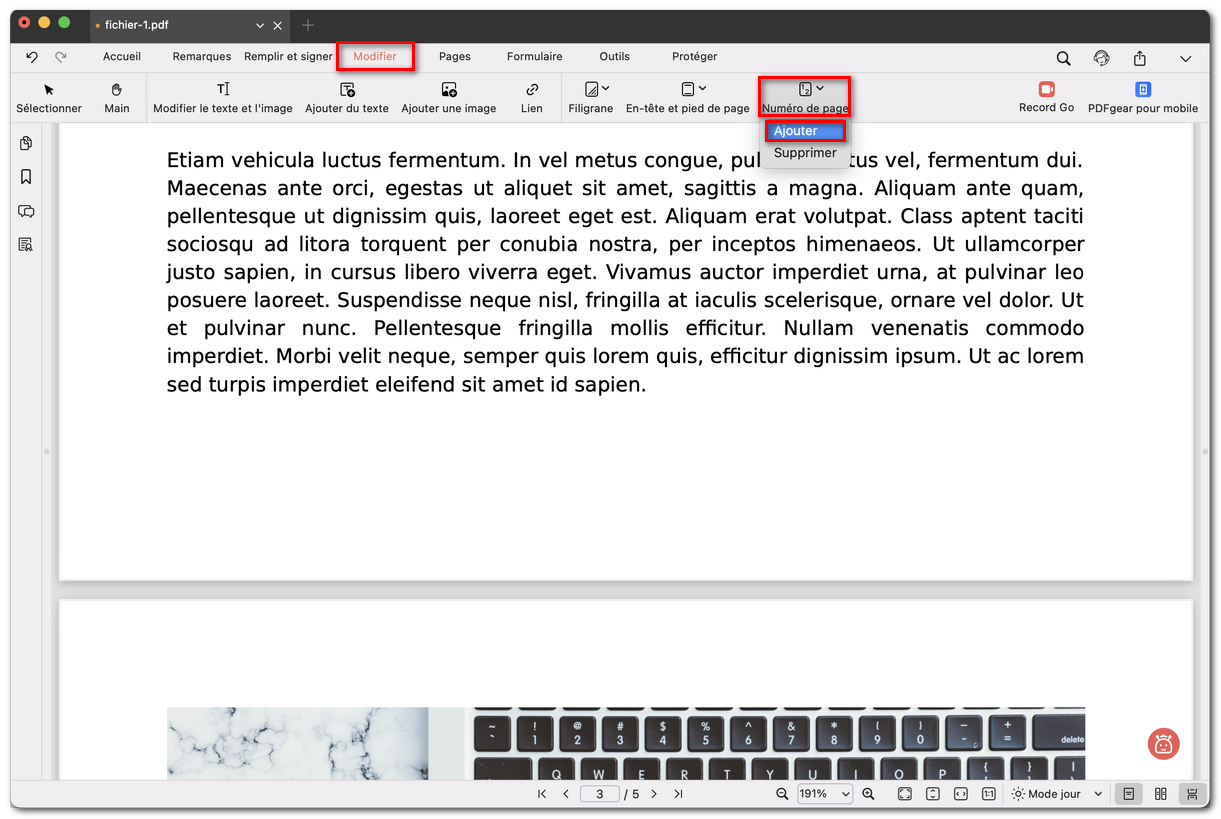Toggle single page view mode
Screen dimensions: 1221x819
tap(1128, 793)
